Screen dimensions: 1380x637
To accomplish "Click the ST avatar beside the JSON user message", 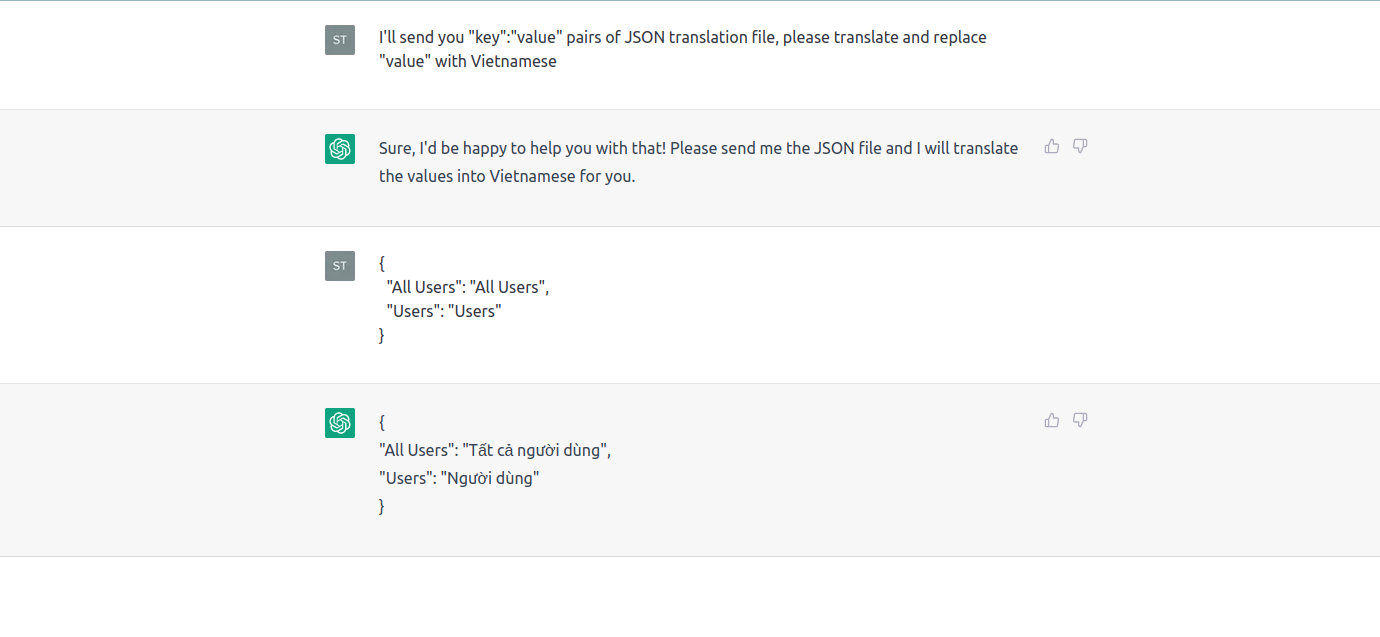I will 340,265.
